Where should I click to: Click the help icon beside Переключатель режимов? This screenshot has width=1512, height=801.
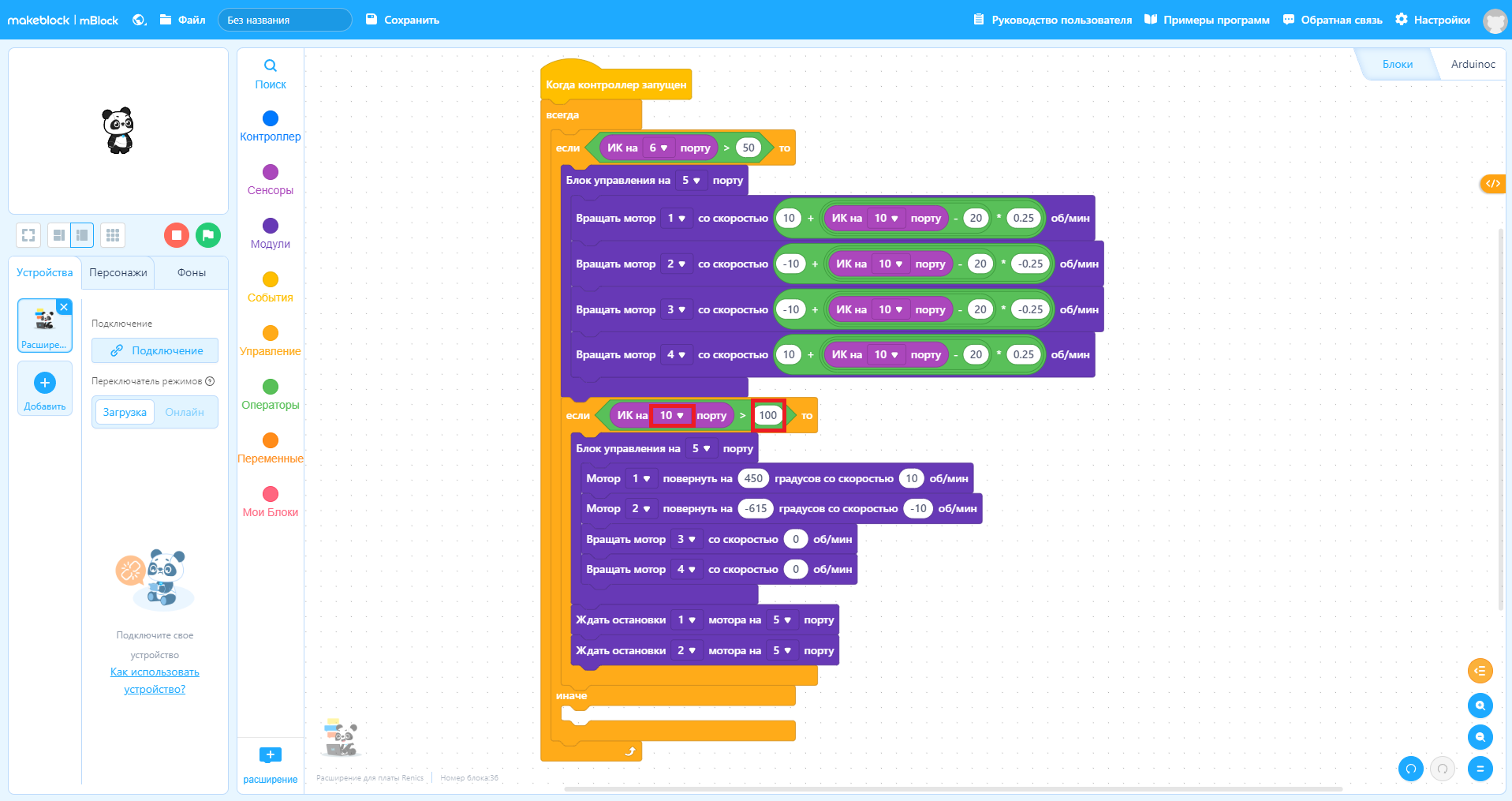pos(210,381)
